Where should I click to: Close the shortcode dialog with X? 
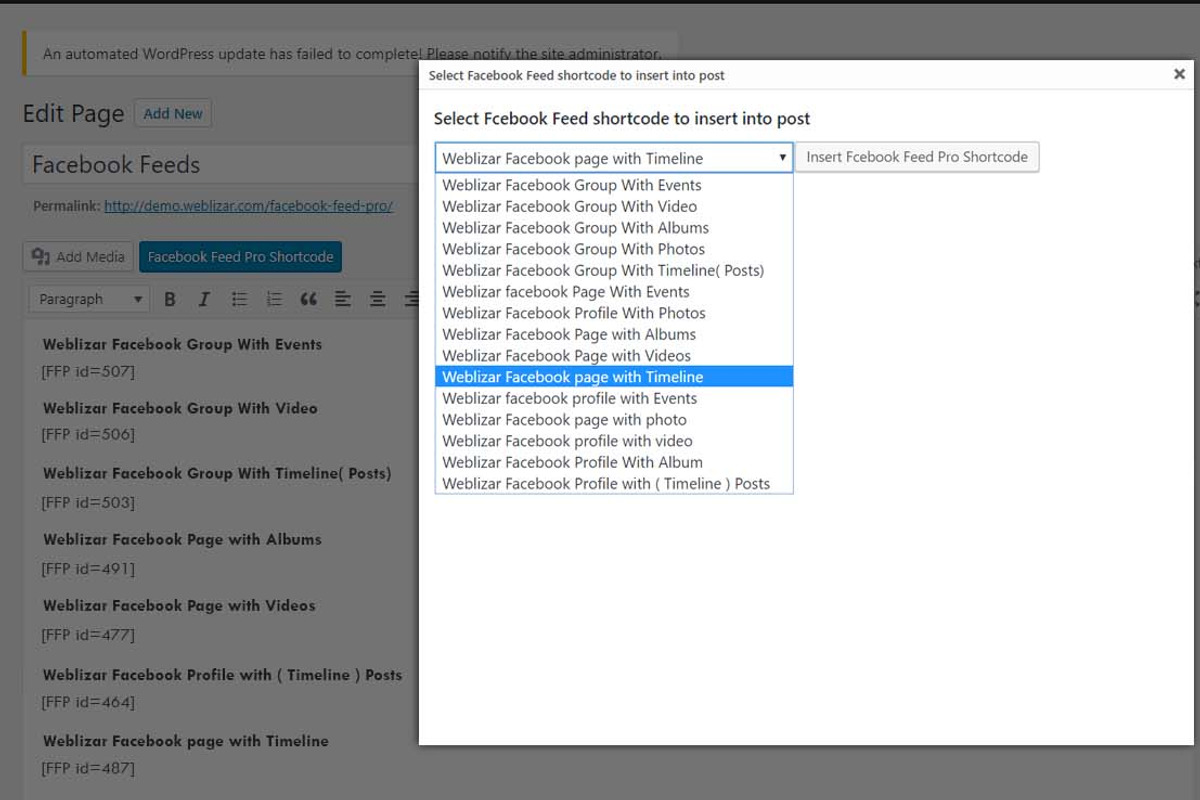[x=1179, y=74]
